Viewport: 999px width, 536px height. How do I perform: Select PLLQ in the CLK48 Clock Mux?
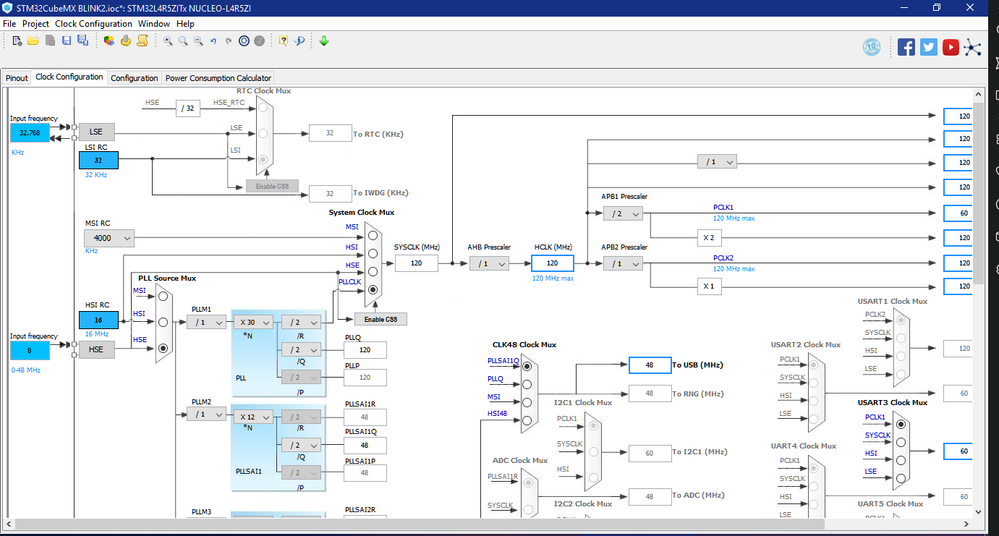click(527, 384)
